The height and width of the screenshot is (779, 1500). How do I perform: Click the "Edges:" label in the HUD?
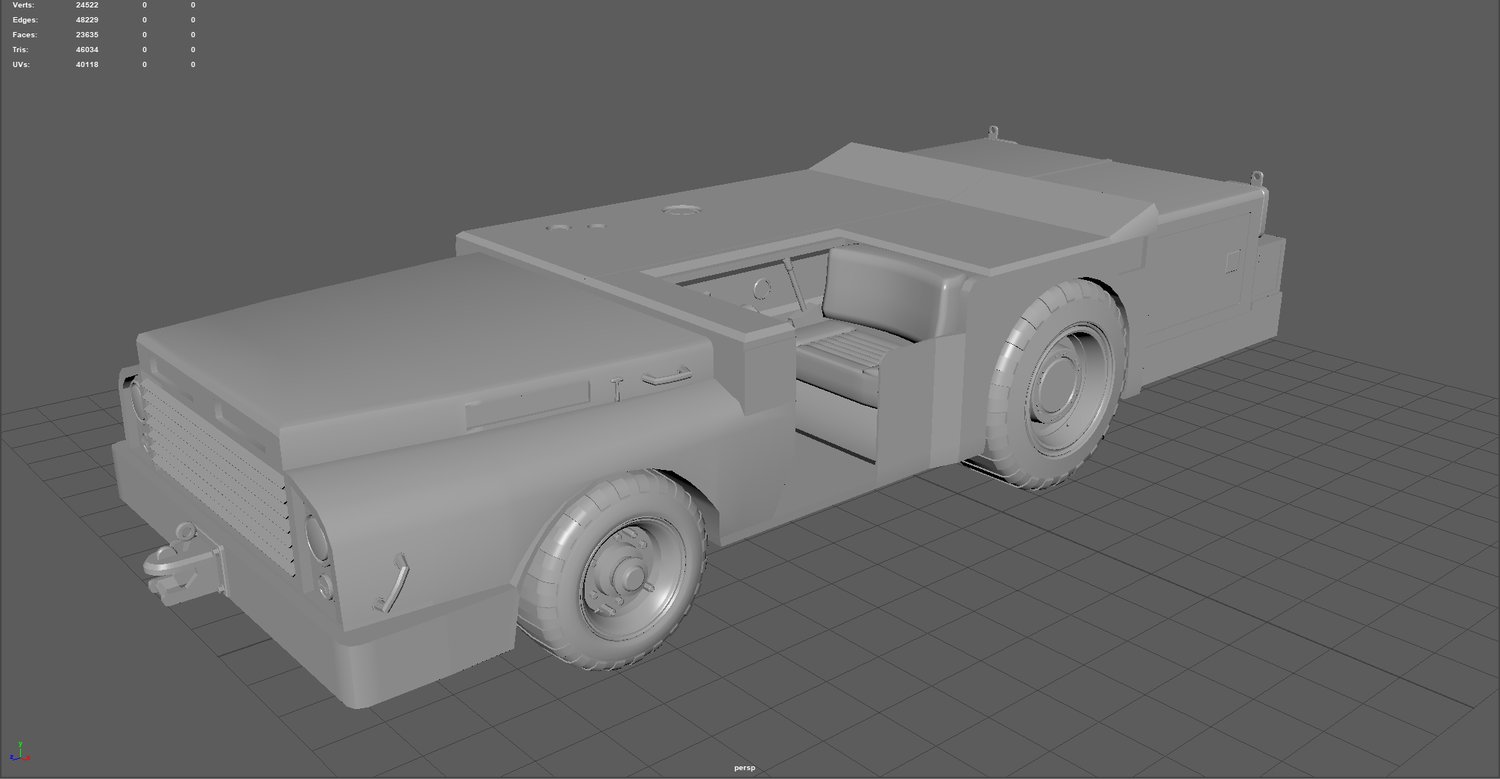coord(24,20)
